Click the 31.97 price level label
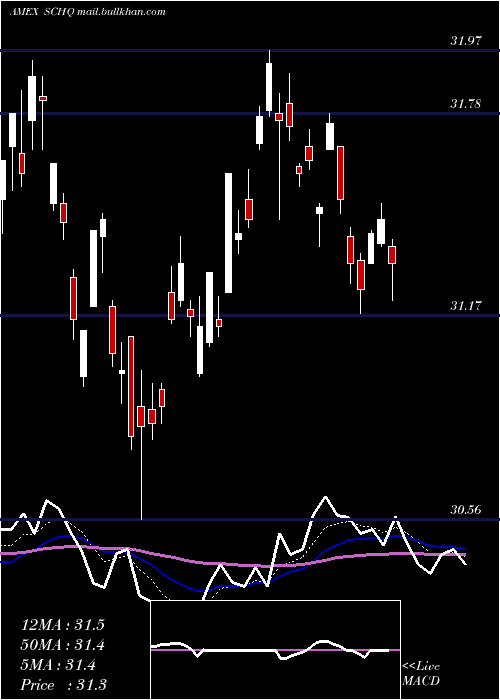The height and width of the screenshot is (700, 500). tap(466, 41)
